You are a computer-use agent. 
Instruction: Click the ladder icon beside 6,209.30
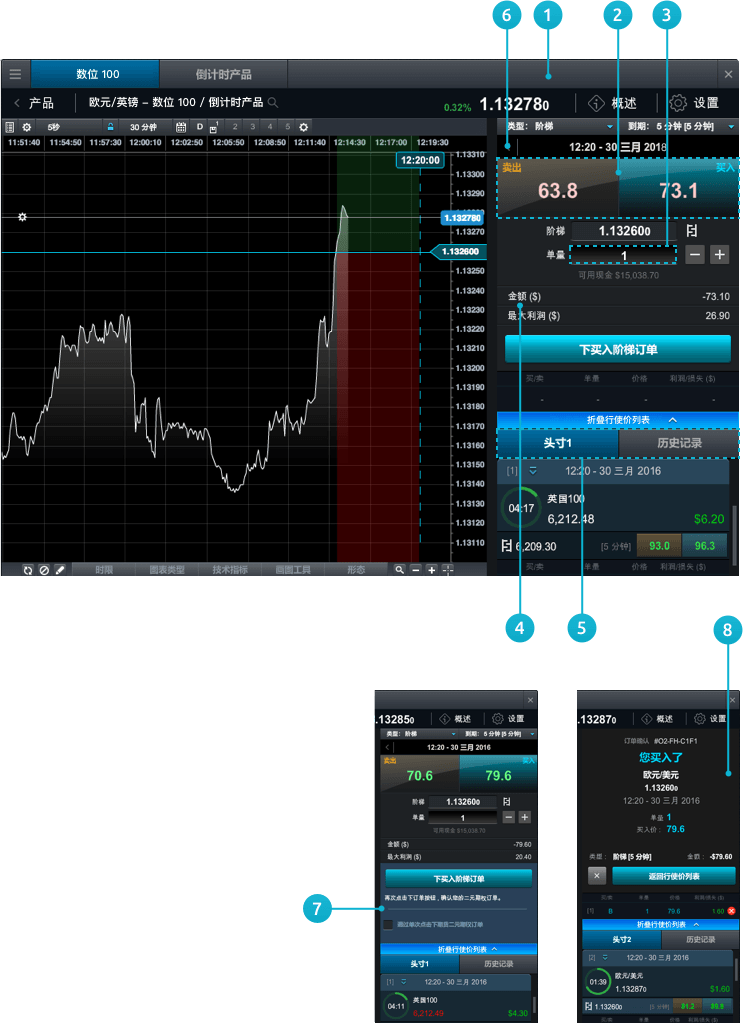click(x=507, y=545)
